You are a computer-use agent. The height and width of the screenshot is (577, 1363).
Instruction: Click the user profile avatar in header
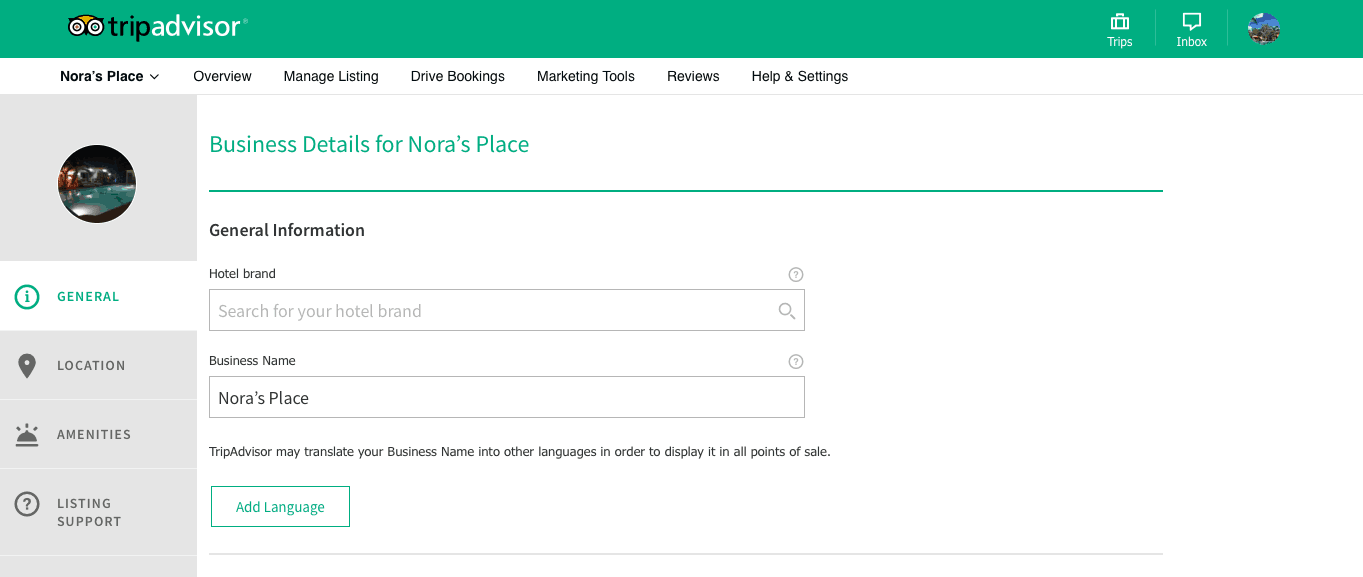1264,29
